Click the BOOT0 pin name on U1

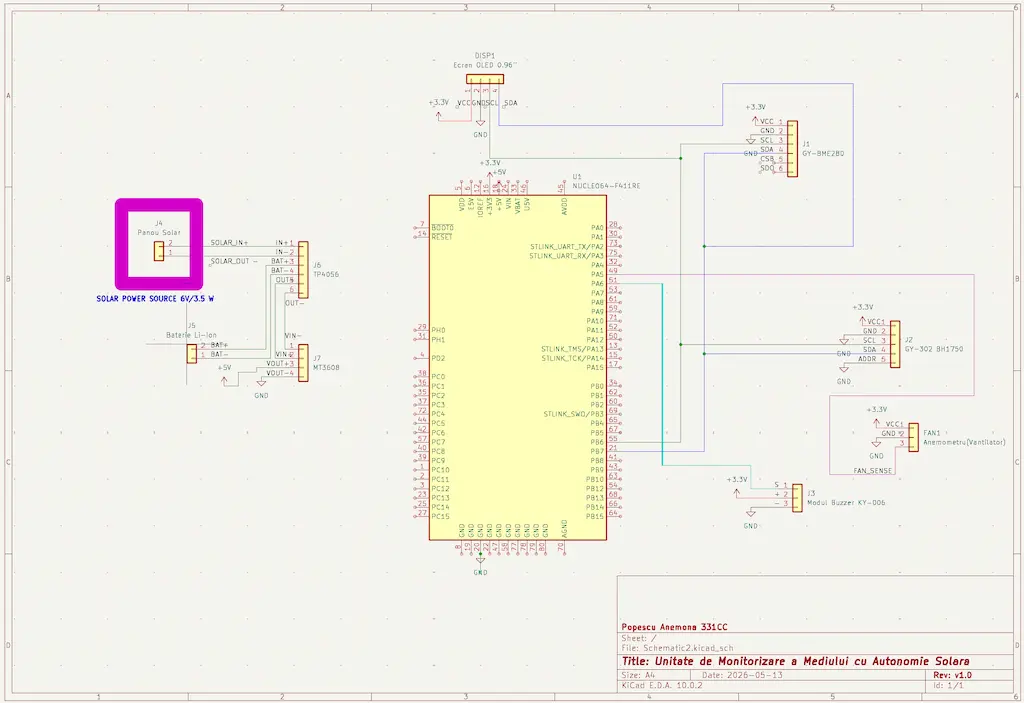pos(442,228)
